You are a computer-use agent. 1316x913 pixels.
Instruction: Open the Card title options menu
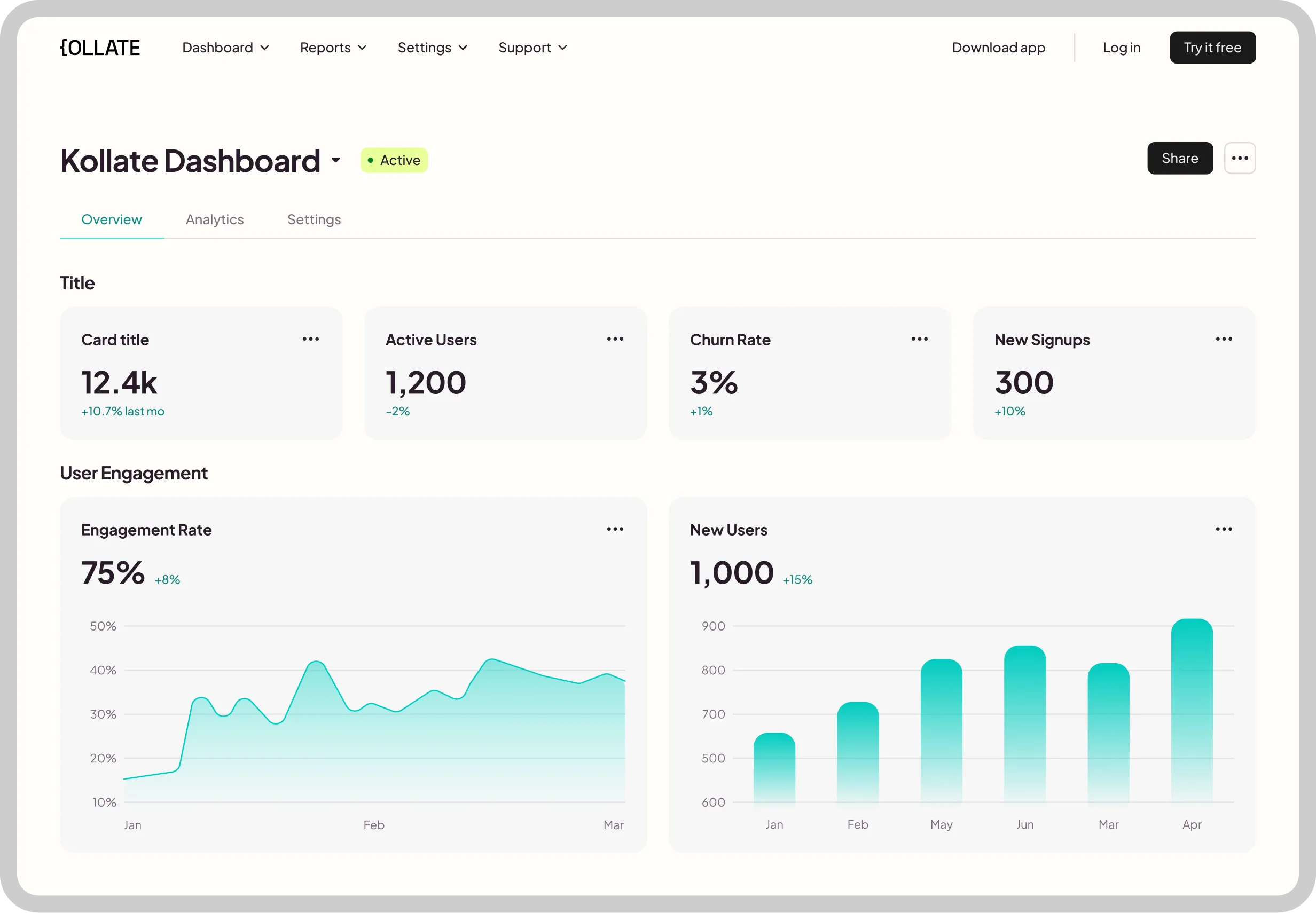(311, 339)
